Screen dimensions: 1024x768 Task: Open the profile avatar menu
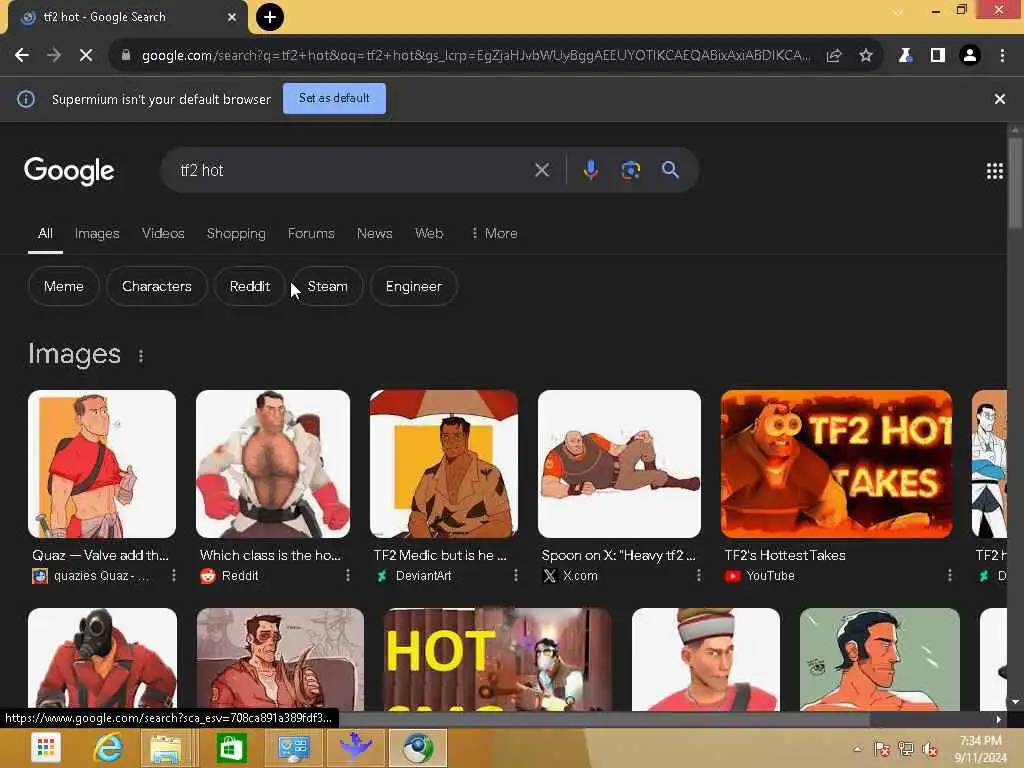(970, 56)
